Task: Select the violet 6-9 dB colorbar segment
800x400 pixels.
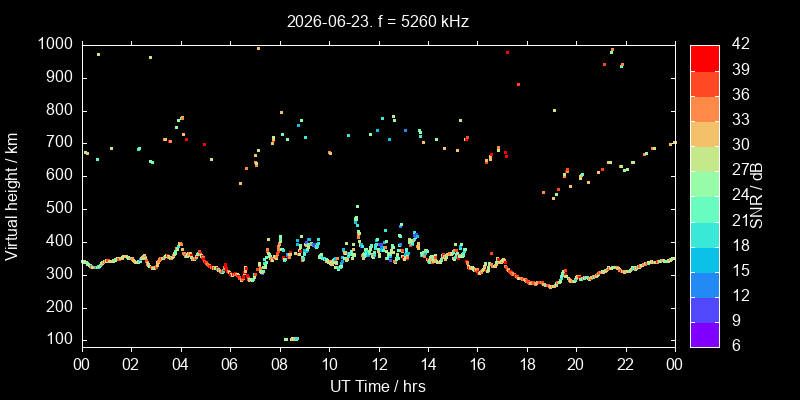Action: pyautogui.click(x=705, y=335)
